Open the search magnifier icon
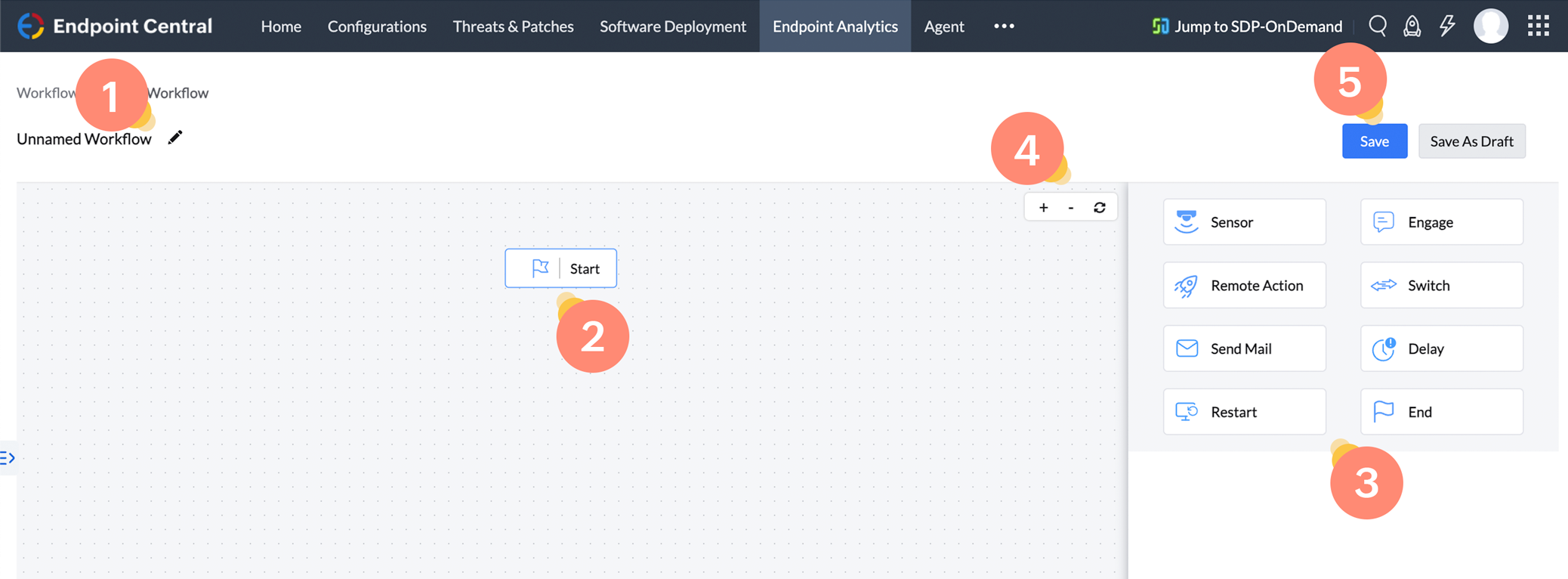Image resolution: width=1568 pixels, height=579 pixels. click(x=1377, y=26)
